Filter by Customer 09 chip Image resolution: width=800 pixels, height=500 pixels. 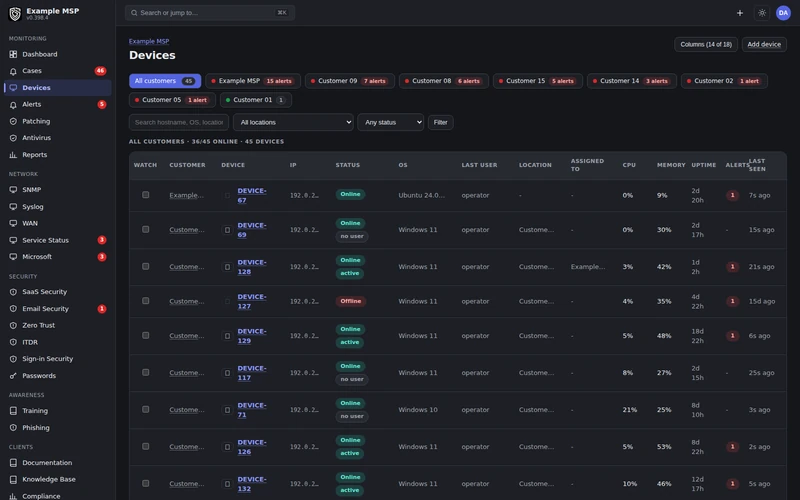tap(349, 81)
